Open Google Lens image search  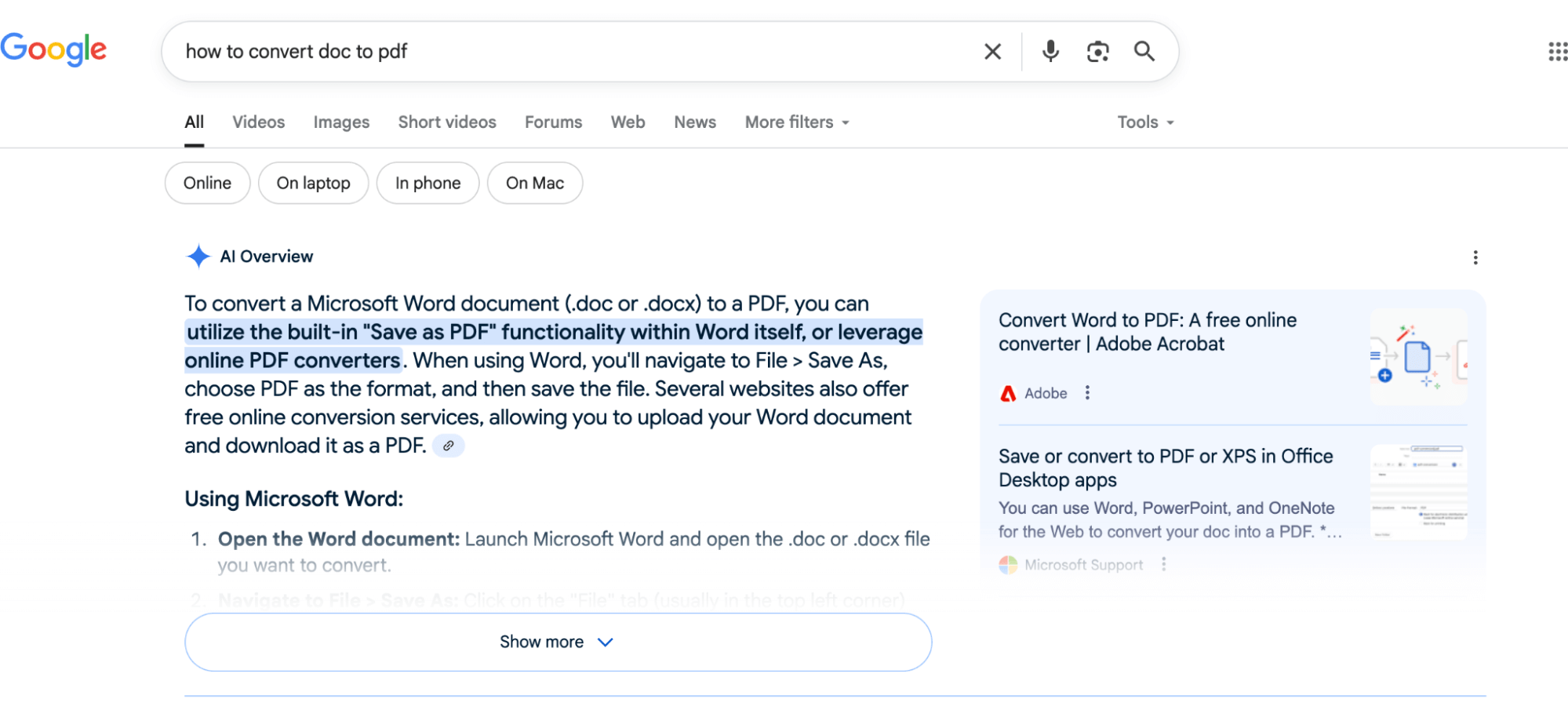click(x=1097, y=52)
